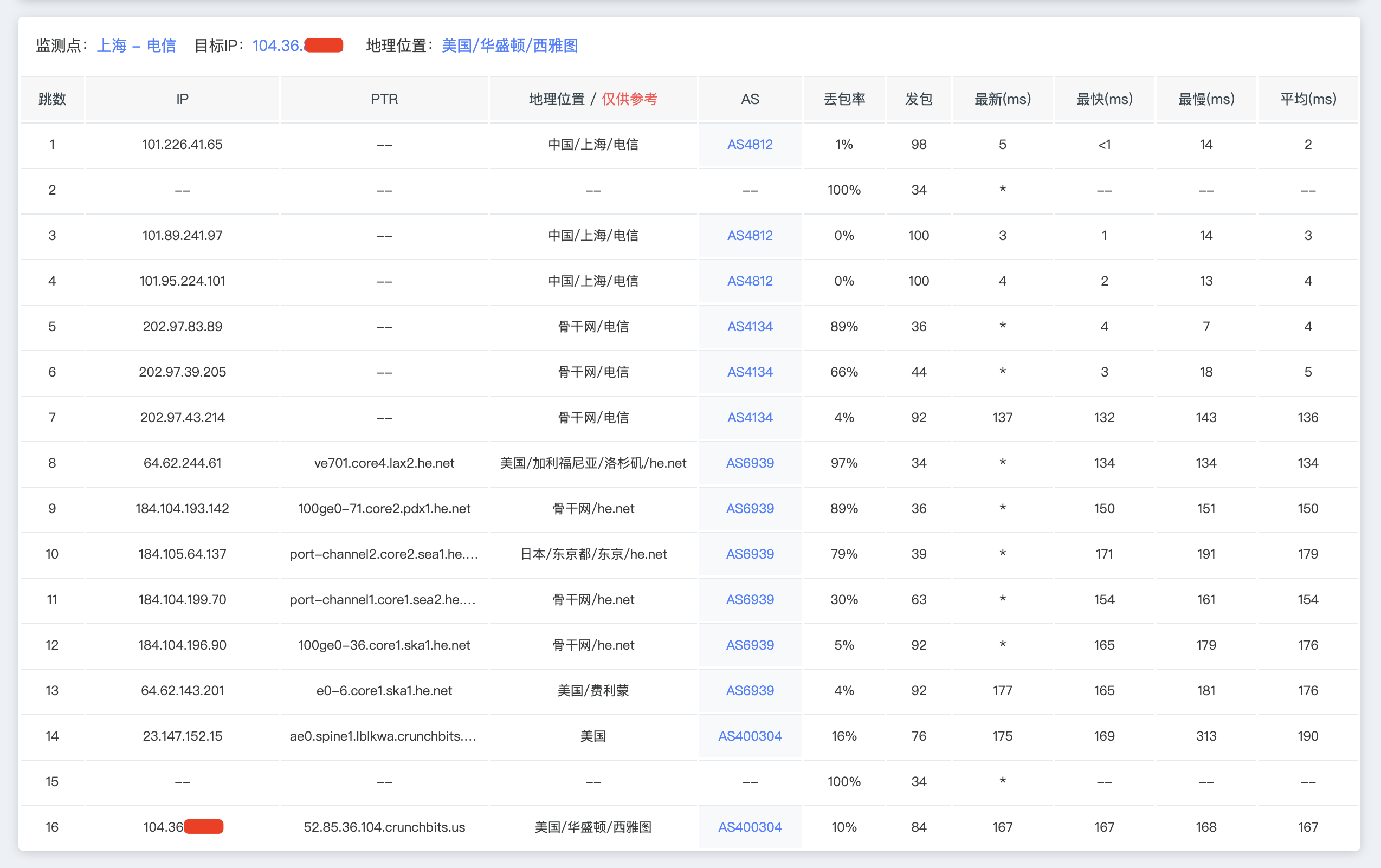Select the IP cell 184.104.196.90
Screen dimensions: 1381x868
182,645
